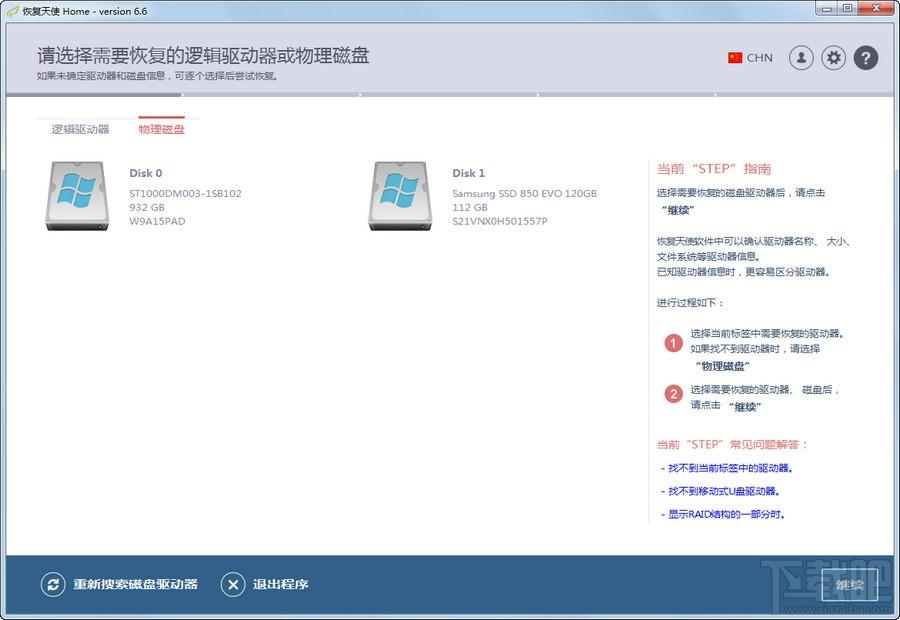Select the 物理磁盘 tab
900x620 pixels.
pyautogui.click(x=161, y=129)
